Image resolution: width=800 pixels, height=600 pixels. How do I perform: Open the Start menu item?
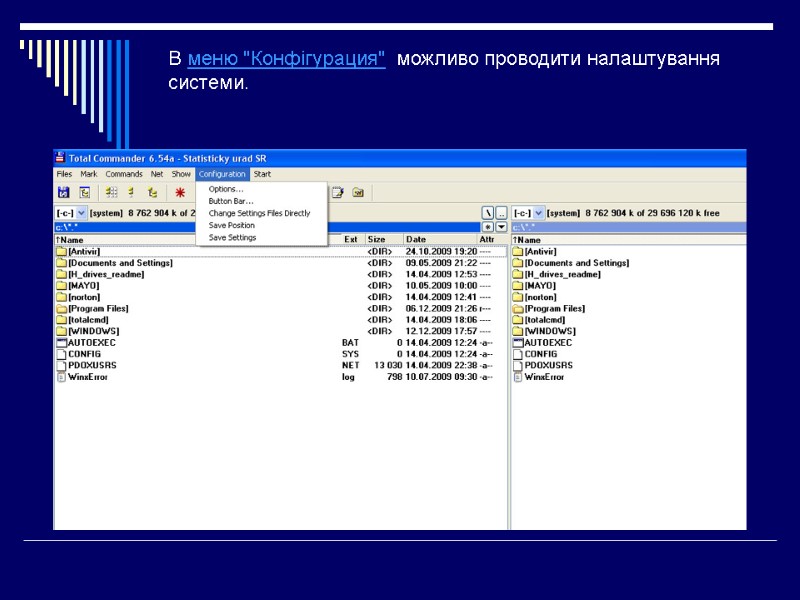pos(262,174)
